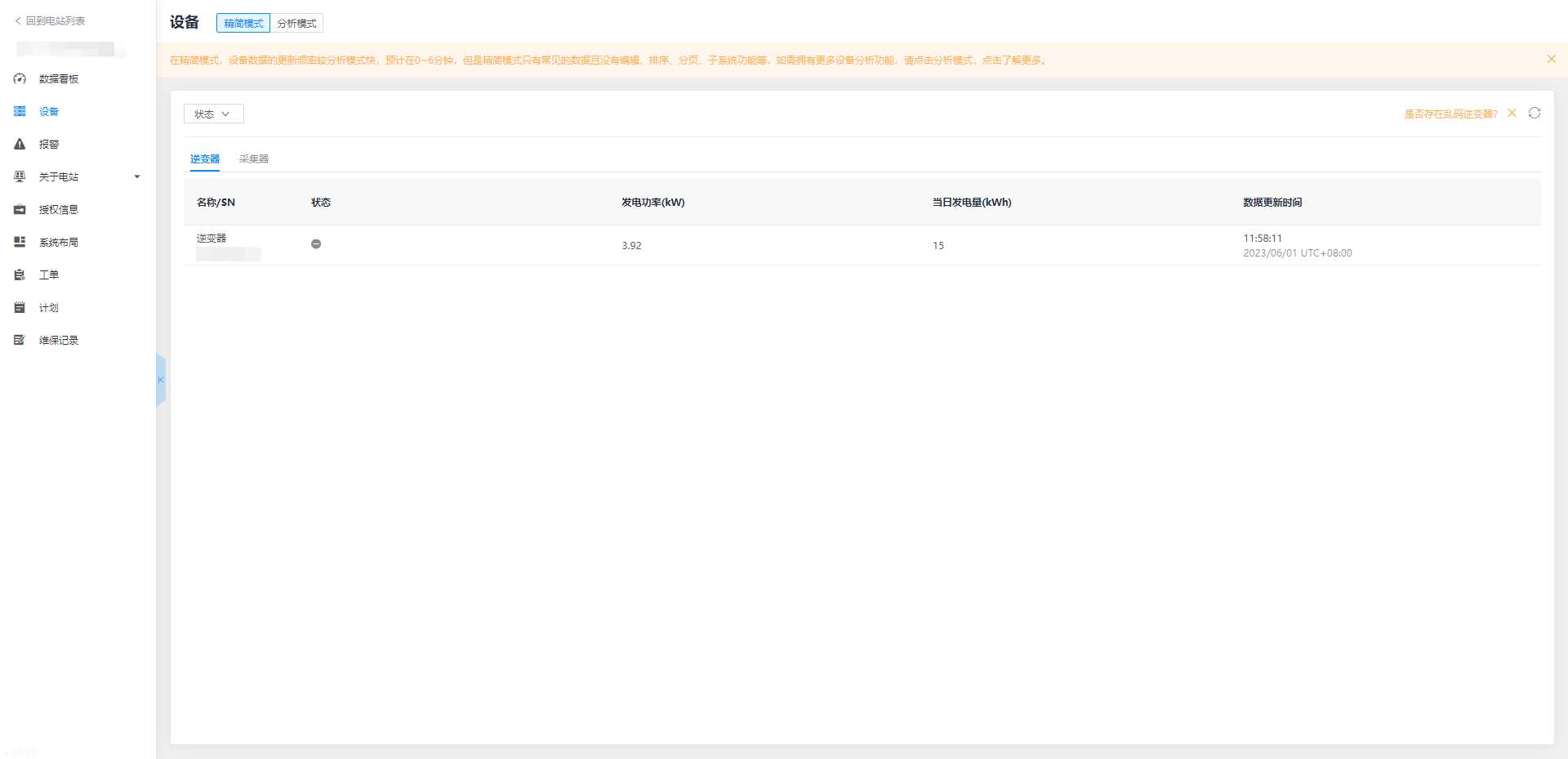Click the refresh icon in device panel
The height and width of the screenshot is (759, 1568).
tap(1535, 114)
